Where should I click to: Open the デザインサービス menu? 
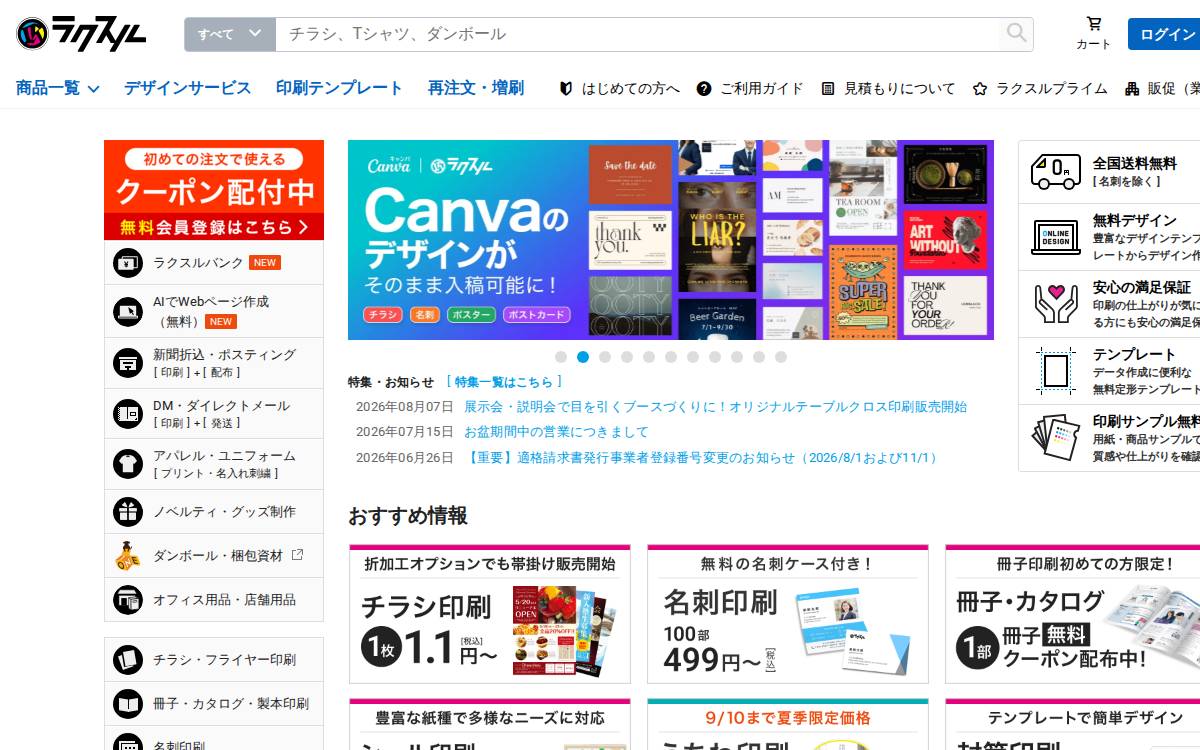click(x=187, y=88)
